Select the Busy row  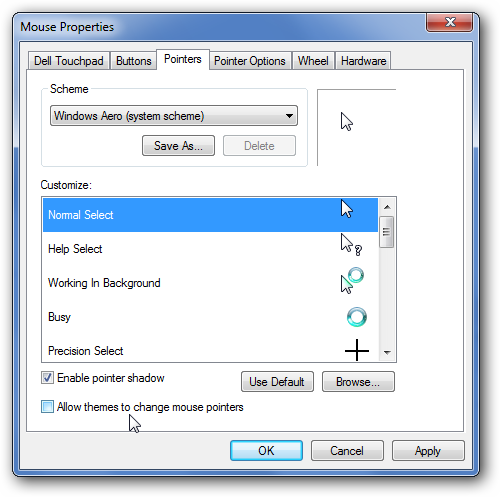click(x=210, y=317)
